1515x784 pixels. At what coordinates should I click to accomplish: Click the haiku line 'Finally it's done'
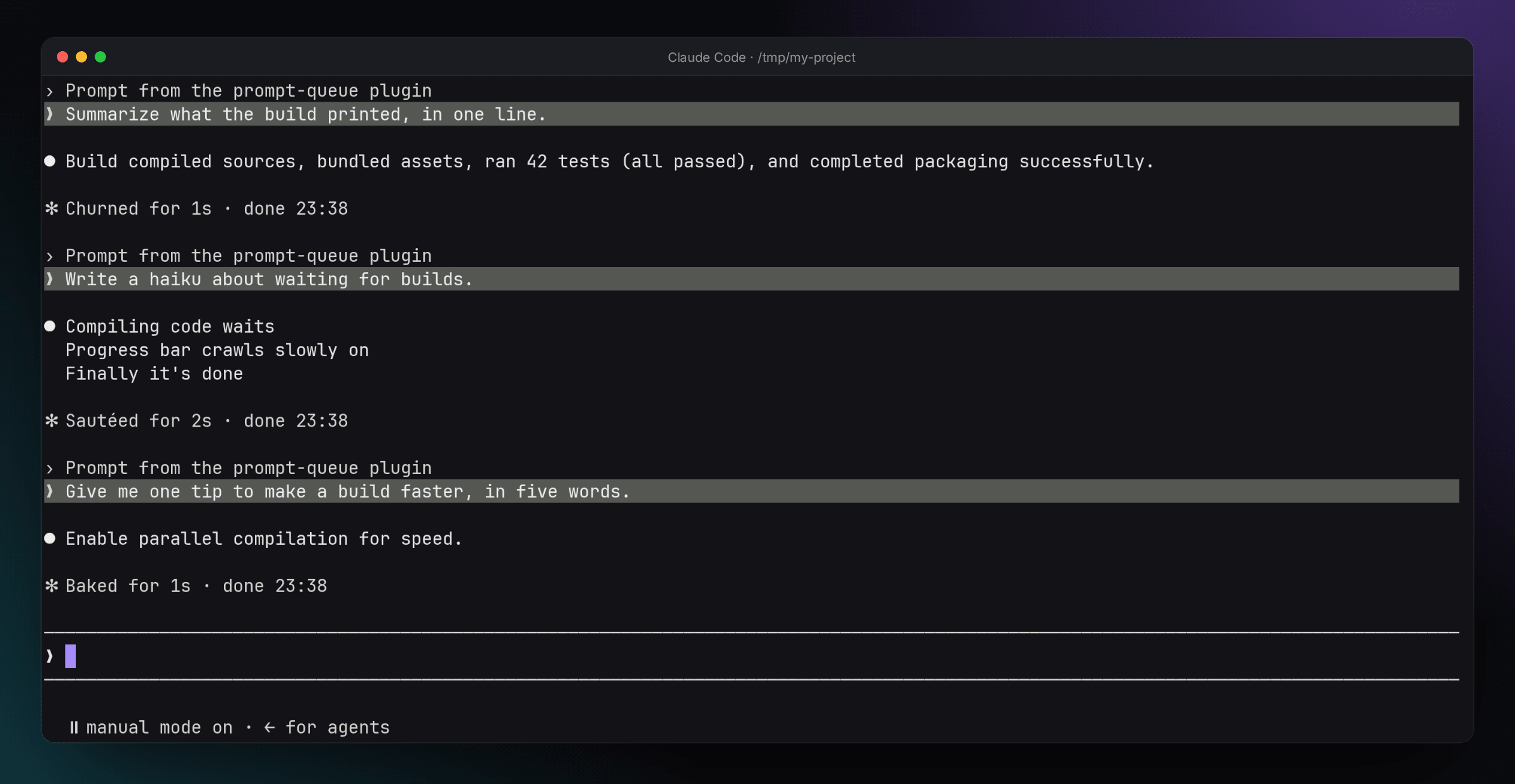154,374
